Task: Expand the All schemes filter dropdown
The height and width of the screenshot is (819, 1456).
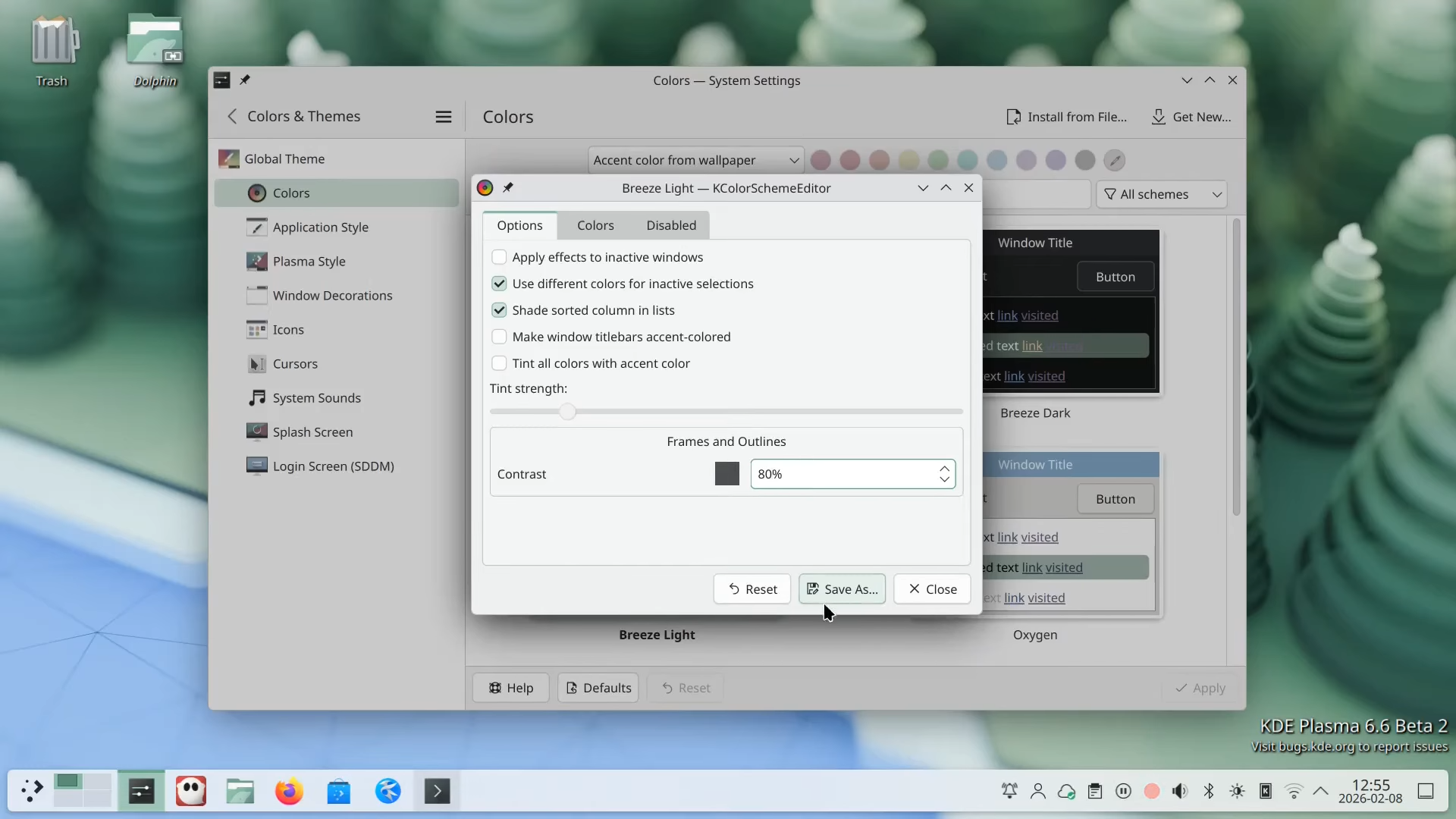Action: click(x=1161, y=194)
